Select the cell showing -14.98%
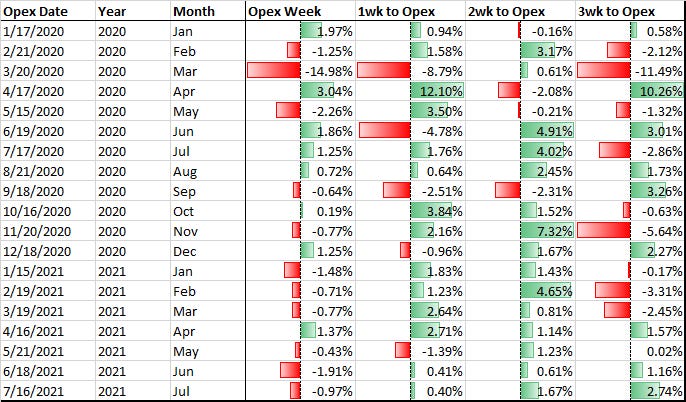The image size is (686, 402). 301,71
